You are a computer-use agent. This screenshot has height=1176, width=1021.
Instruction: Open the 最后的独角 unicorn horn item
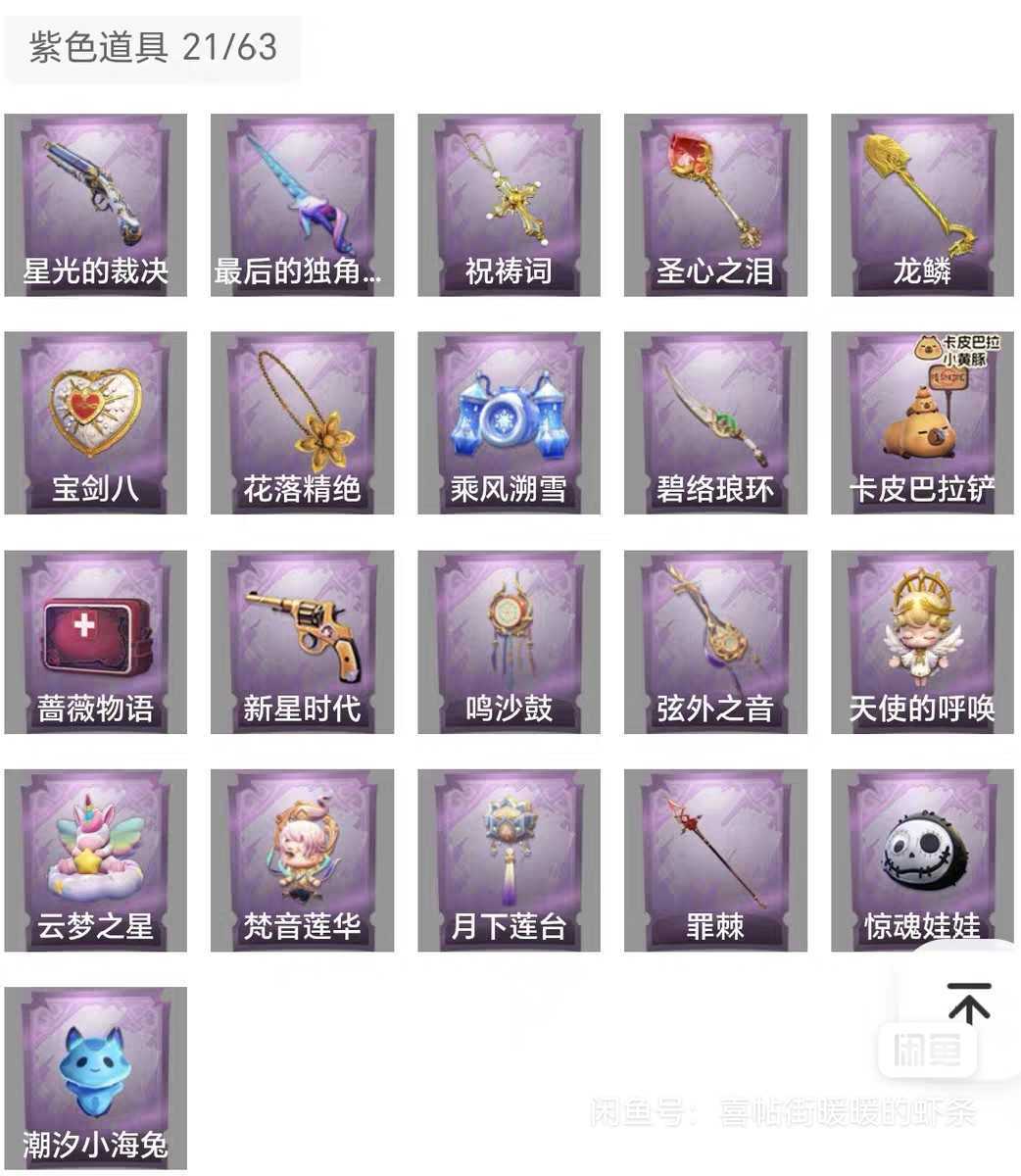[x=302, y=205]
